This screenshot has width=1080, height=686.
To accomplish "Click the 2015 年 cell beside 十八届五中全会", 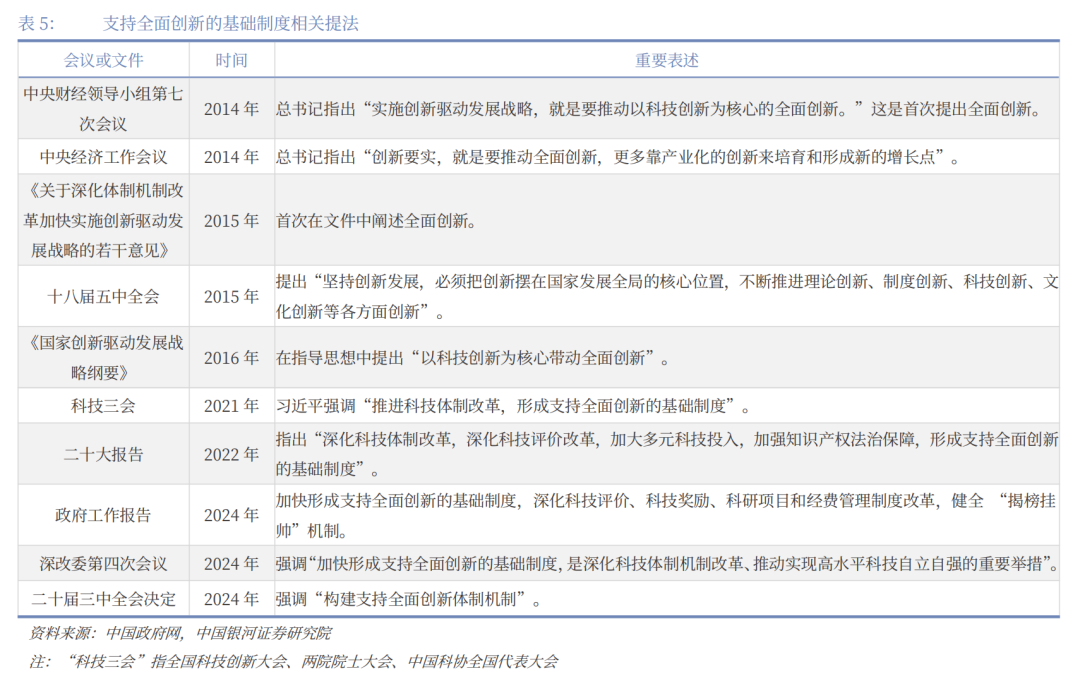I will [231, 297].
